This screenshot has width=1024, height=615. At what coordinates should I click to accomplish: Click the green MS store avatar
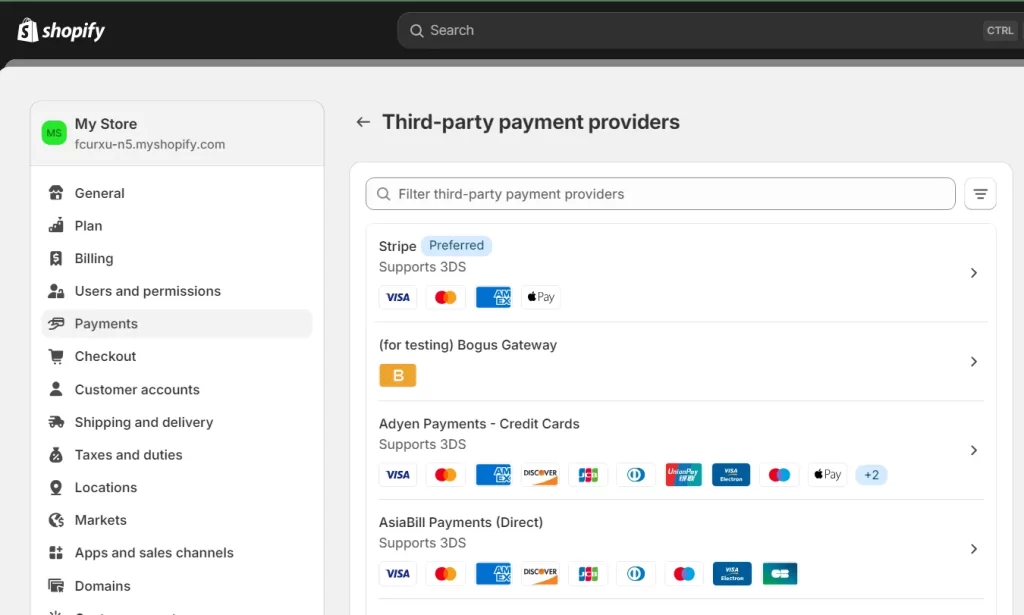(x=54, y=133)
